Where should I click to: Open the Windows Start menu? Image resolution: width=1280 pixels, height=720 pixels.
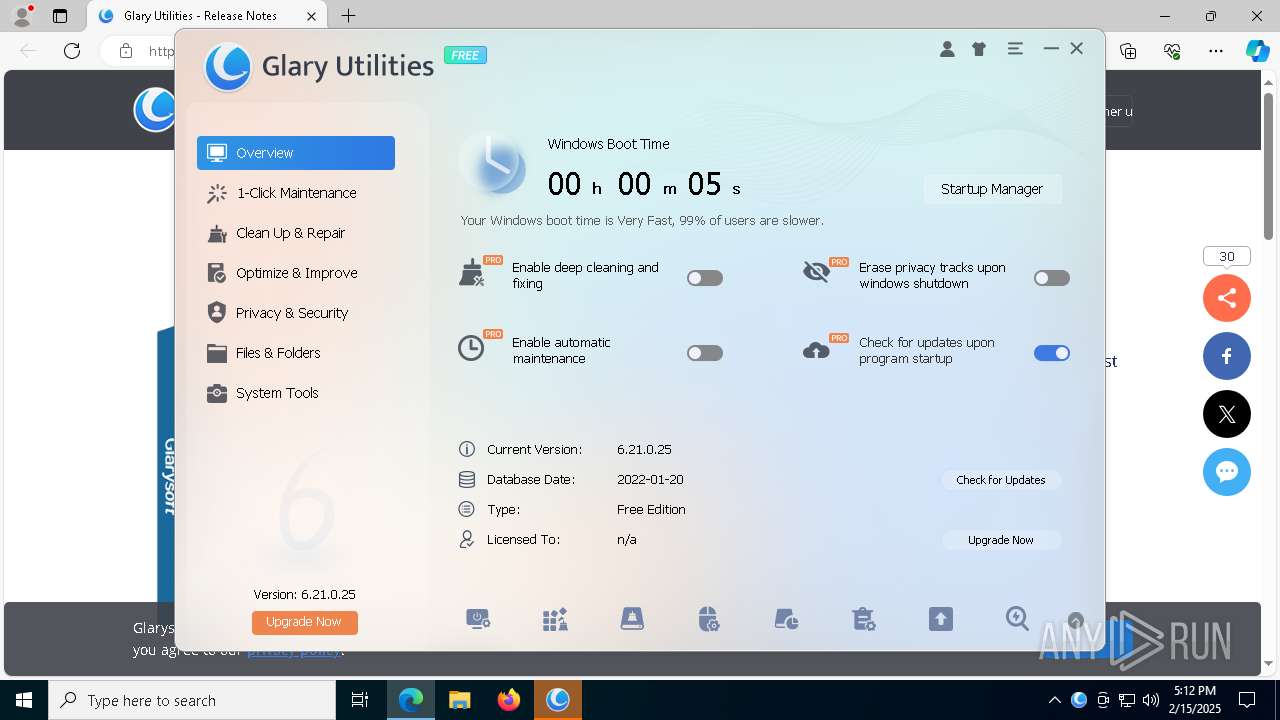(x=24, y=700)
